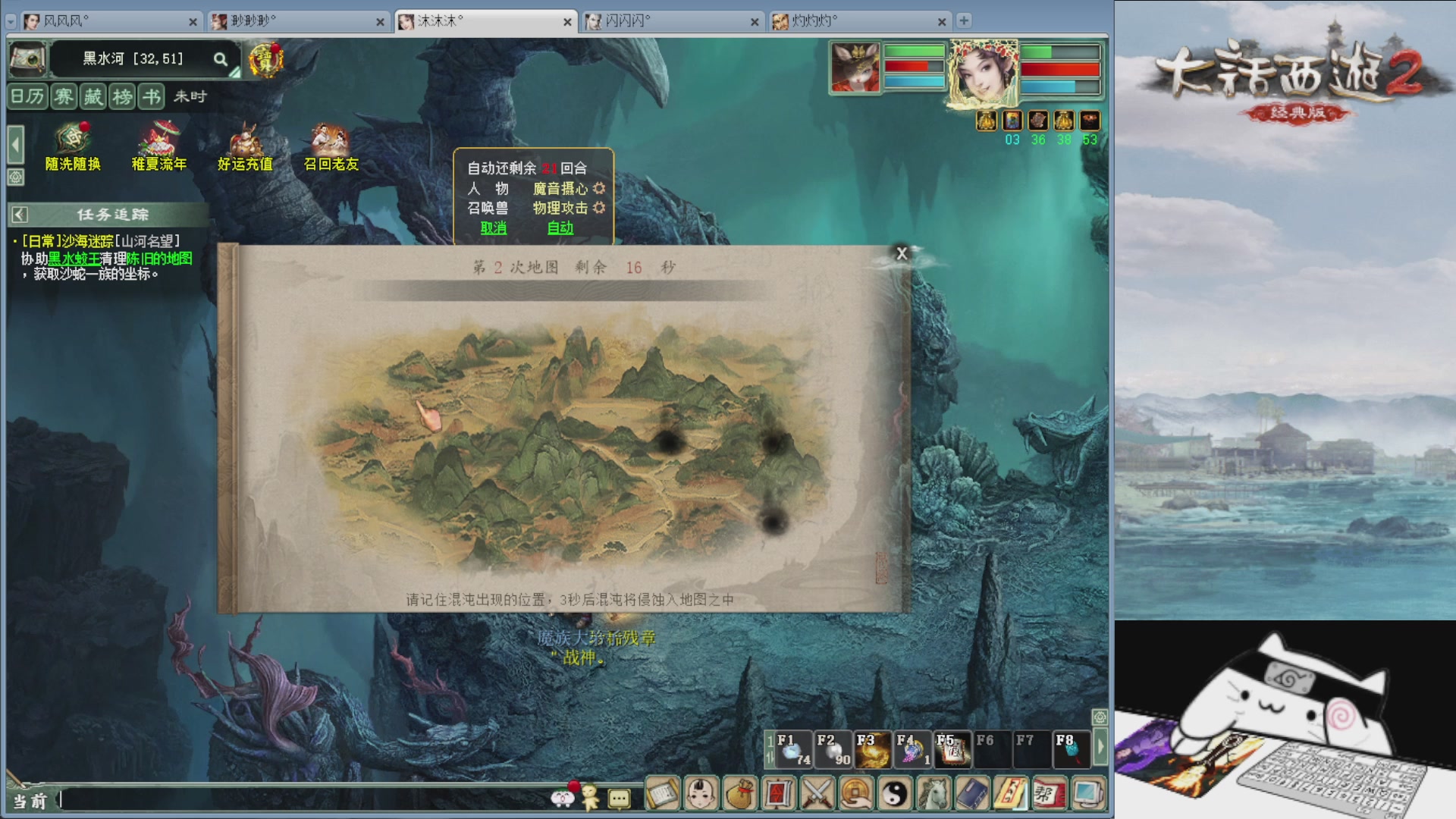Open the yin-yang skills icon
The image size is (1456, 819).
pos(895,794)
